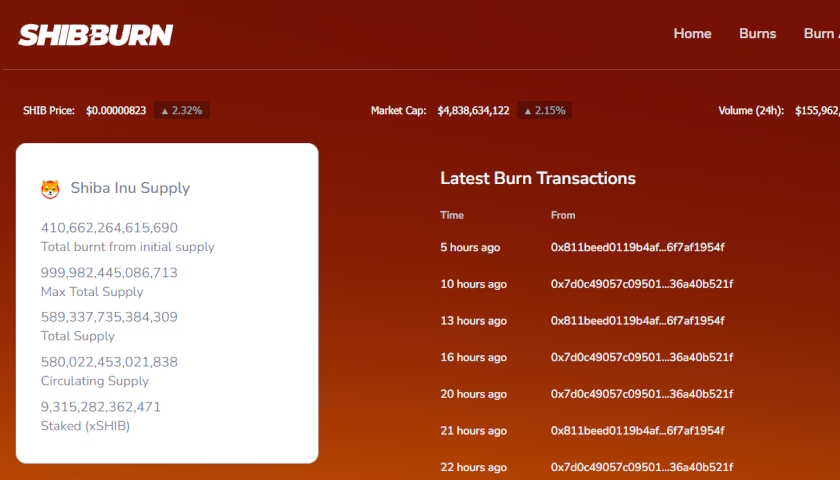
Task: Click the Shiba Inu dog icon
Action: 50,189
